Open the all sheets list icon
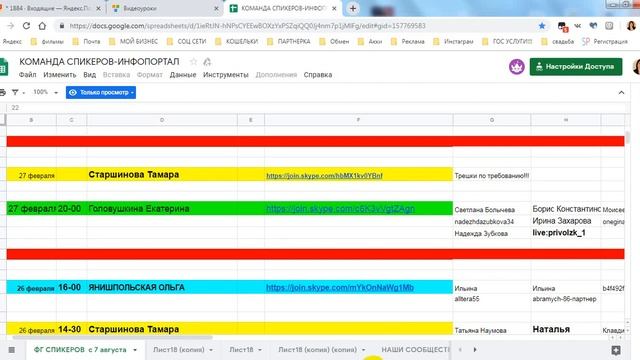Viewport: 640px width, 360px height. coord(11,350)
